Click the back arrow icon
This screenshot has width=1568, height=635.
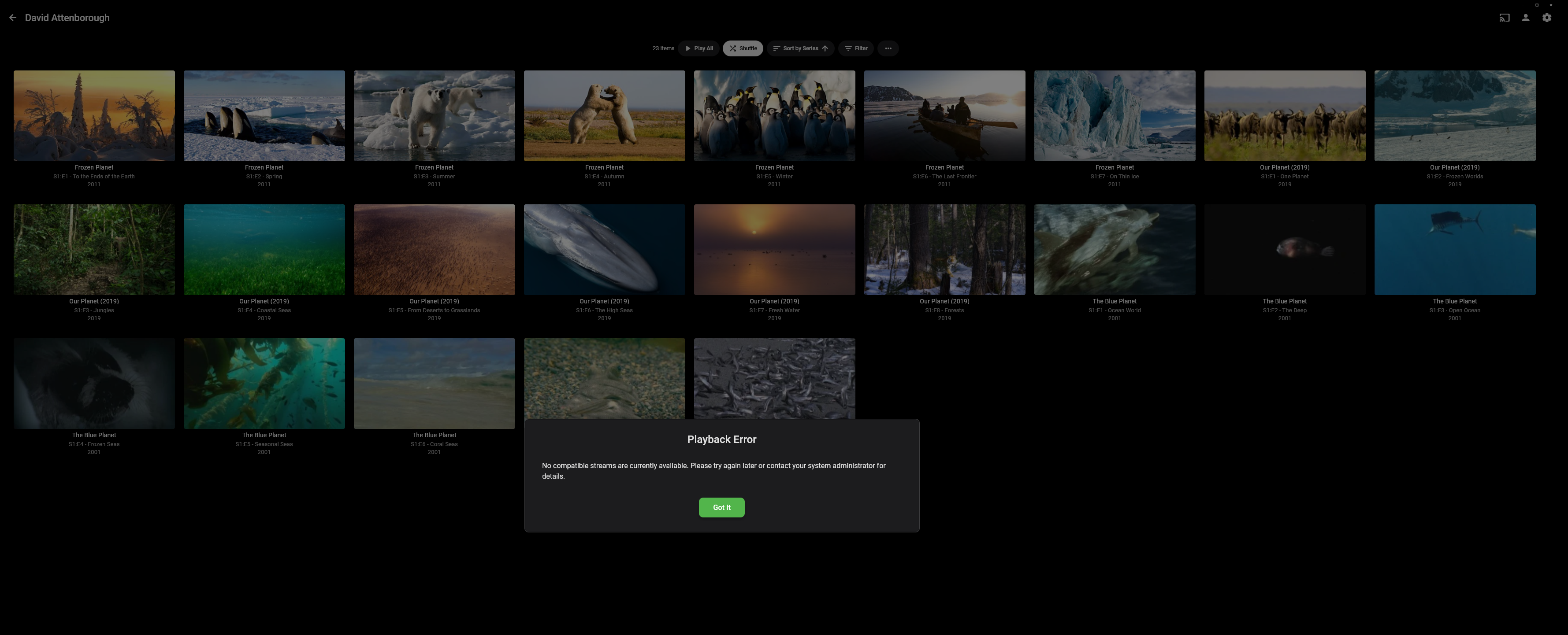pyautogui.click(x=13, y=18)
